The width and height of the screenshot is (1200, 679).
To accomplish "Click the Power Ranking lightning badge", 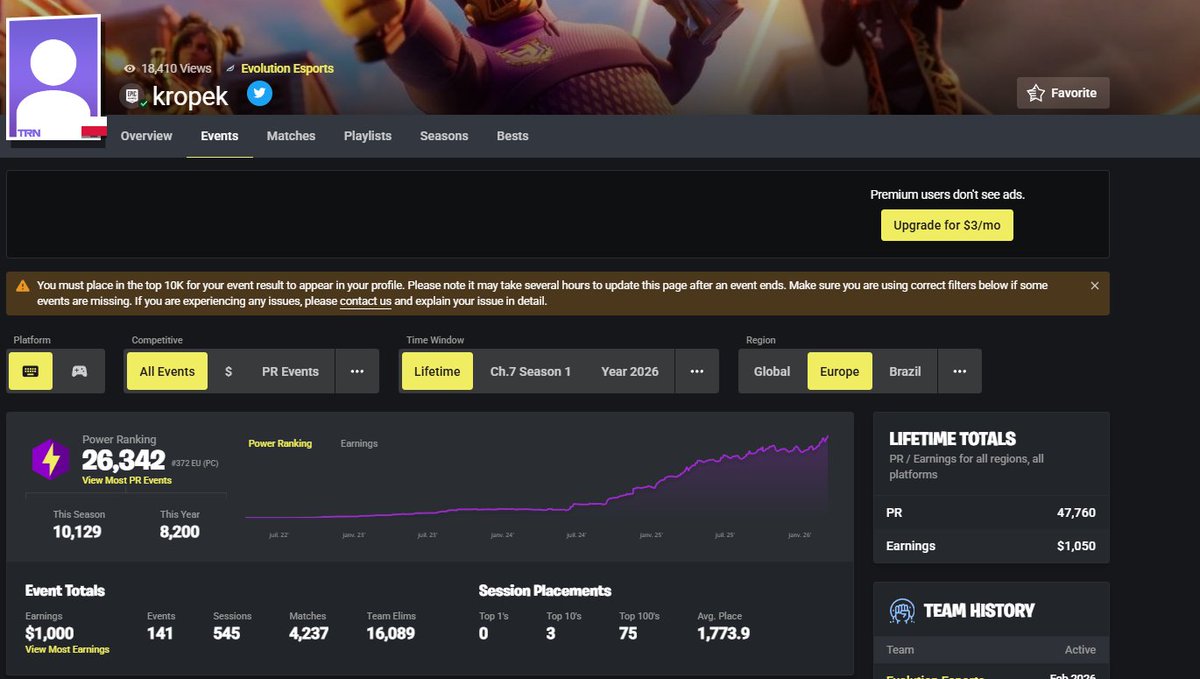I will point(49,459).
